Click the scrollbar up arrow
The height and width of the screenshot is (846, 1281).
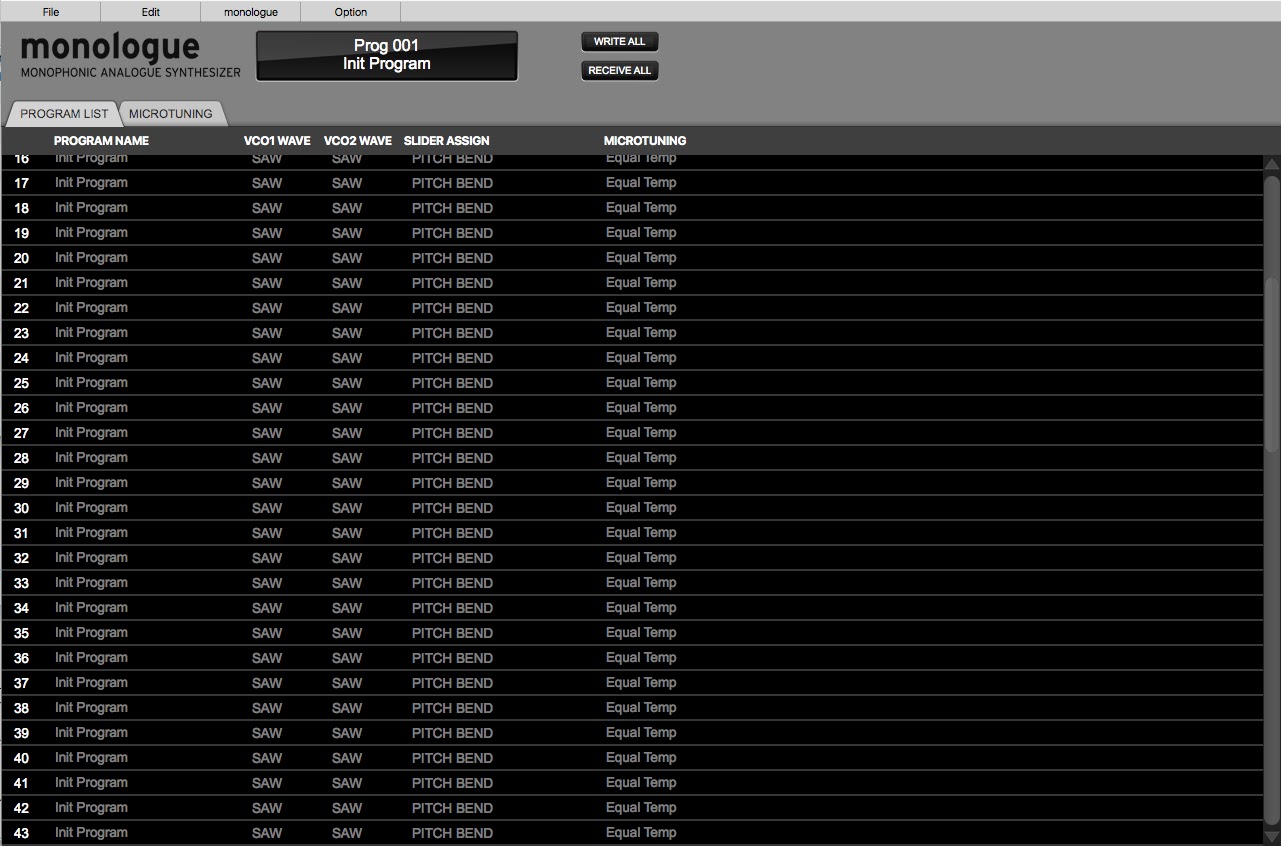pyautogui.click(x=1272, y=164)
